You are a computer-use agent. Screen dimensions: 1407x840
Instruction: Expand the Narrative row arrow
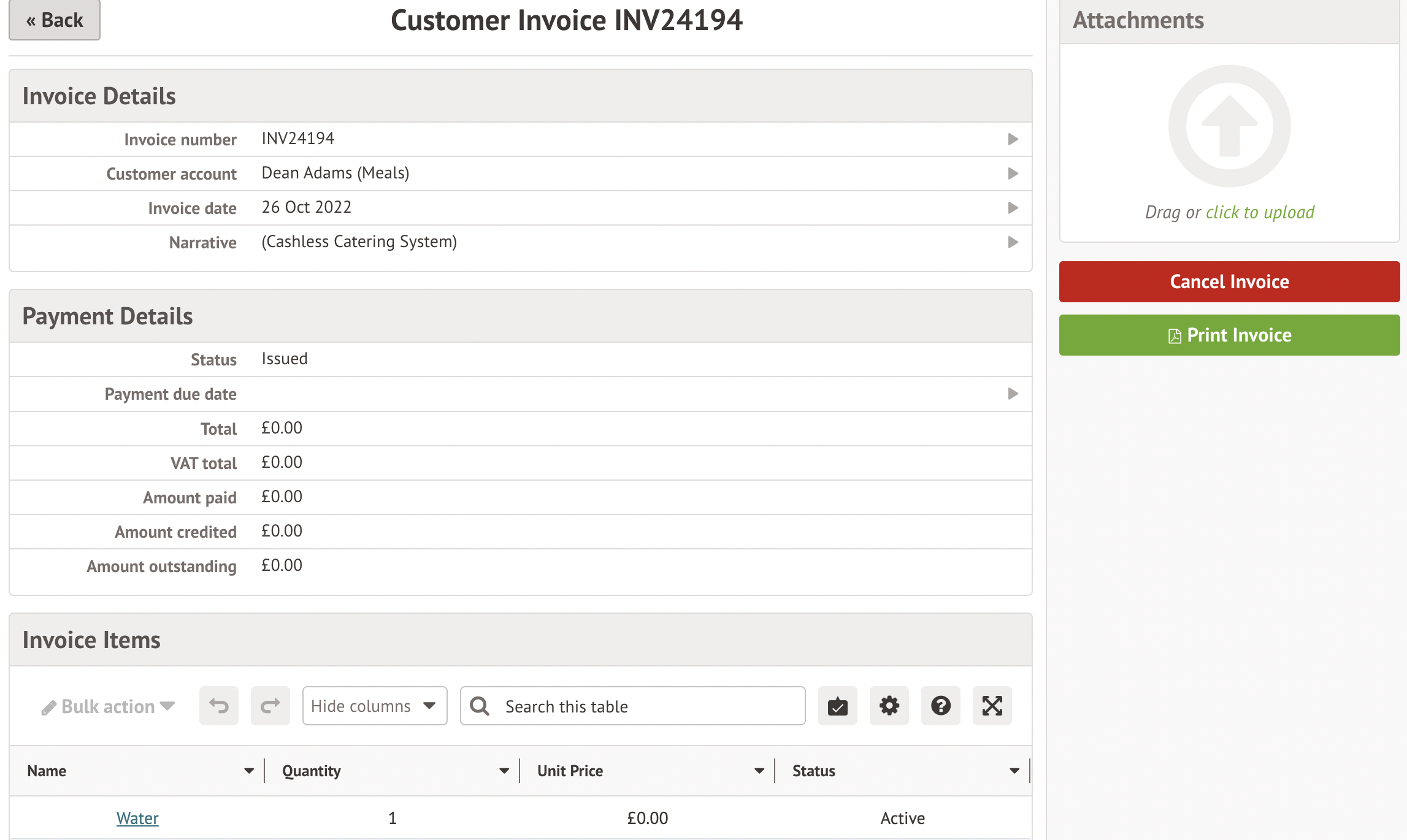coord(1013,242)
